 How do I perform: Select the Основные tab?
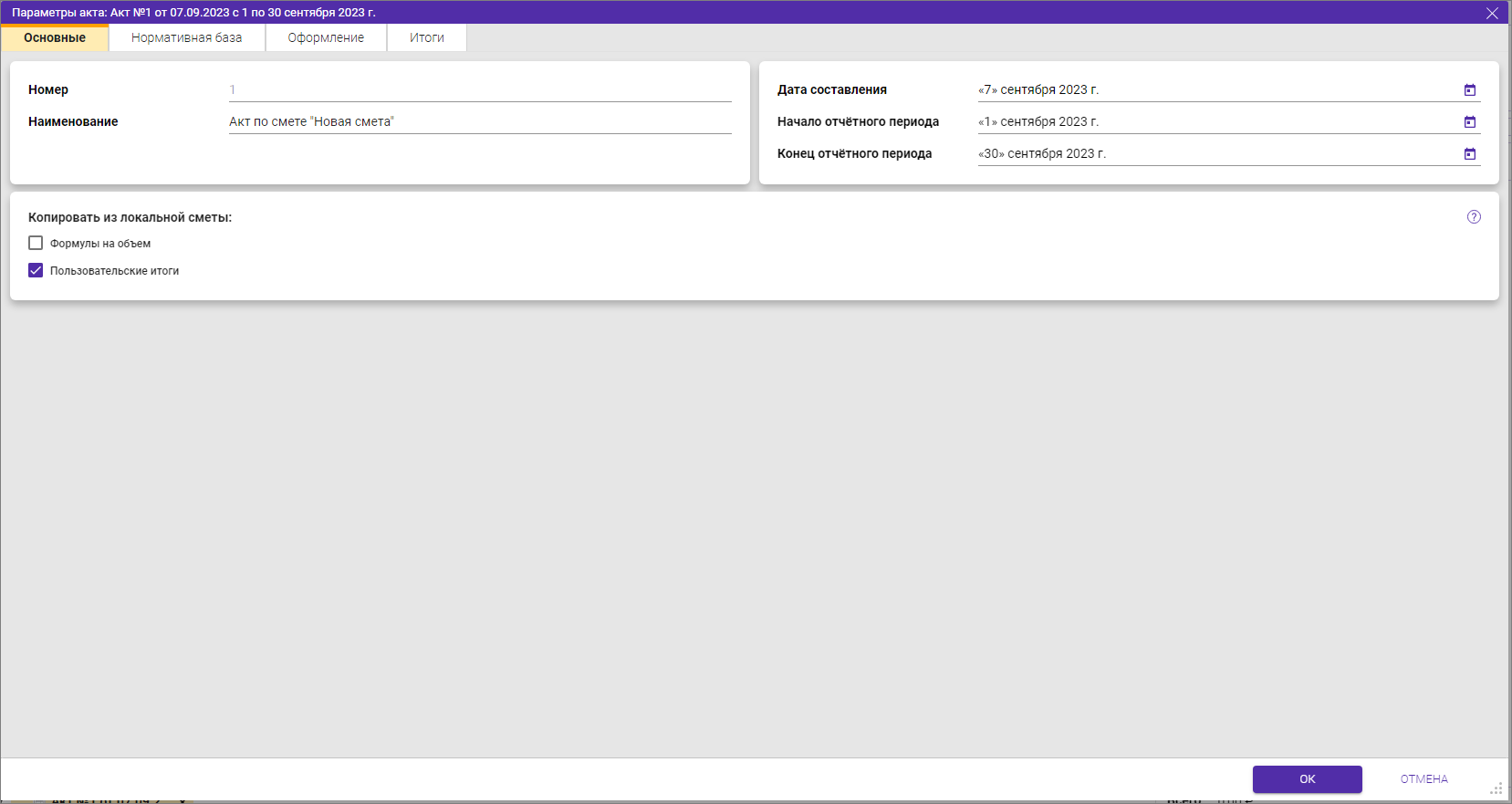pos(55,38)
